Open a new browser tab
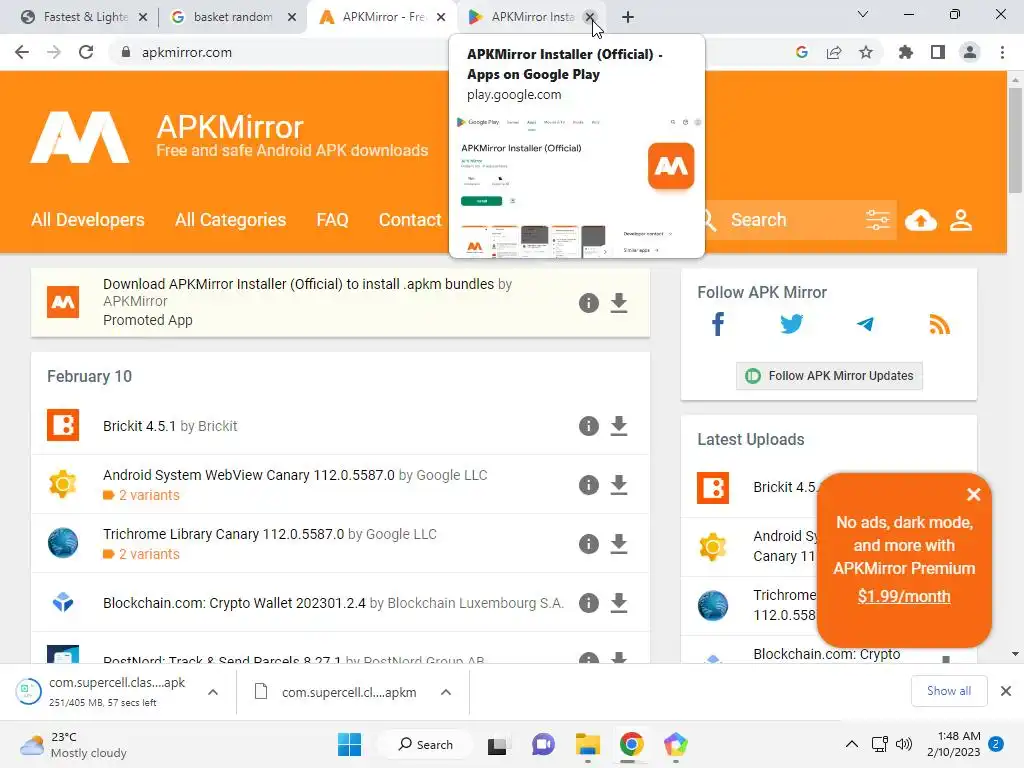The image size is (1024, 768). [628, 17]
